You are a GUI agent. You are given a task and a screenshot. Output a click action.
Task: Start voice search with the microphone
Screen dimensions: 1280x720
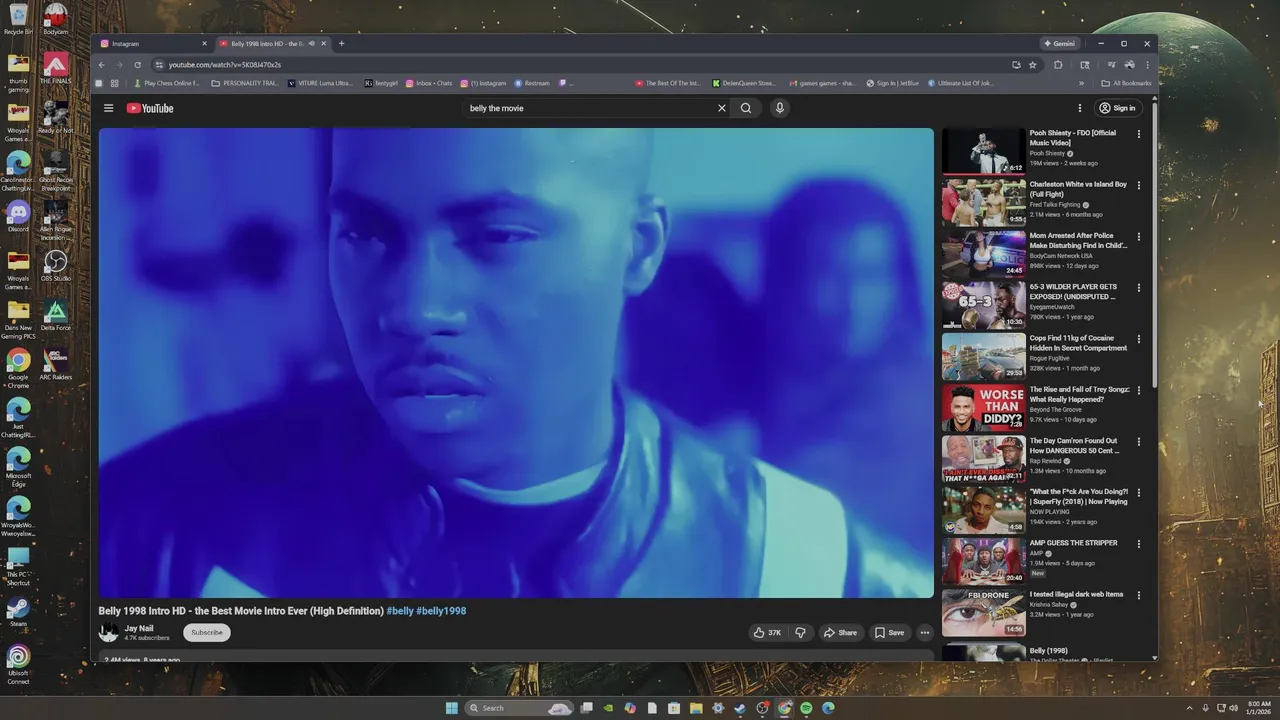point(780,108)
